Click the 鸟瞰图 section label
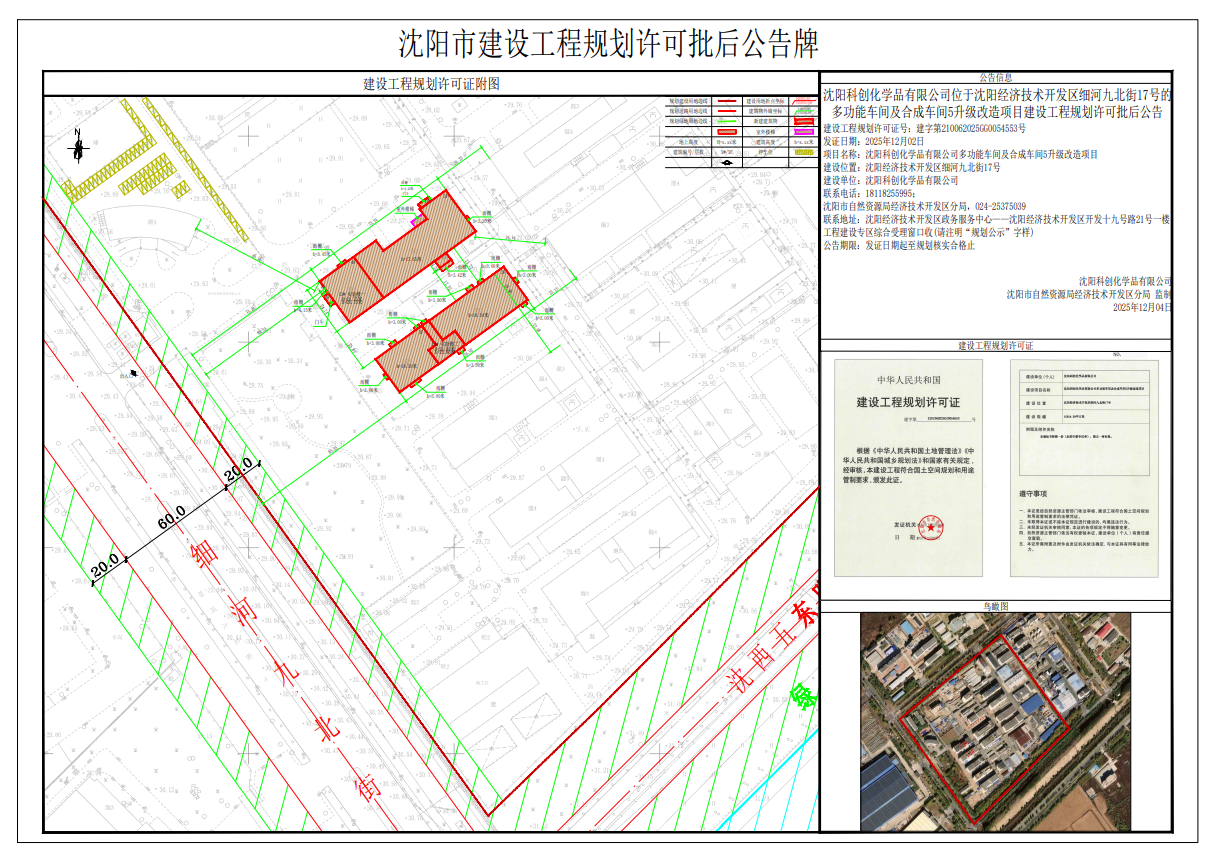1215x858 pixels. [995, 606]
